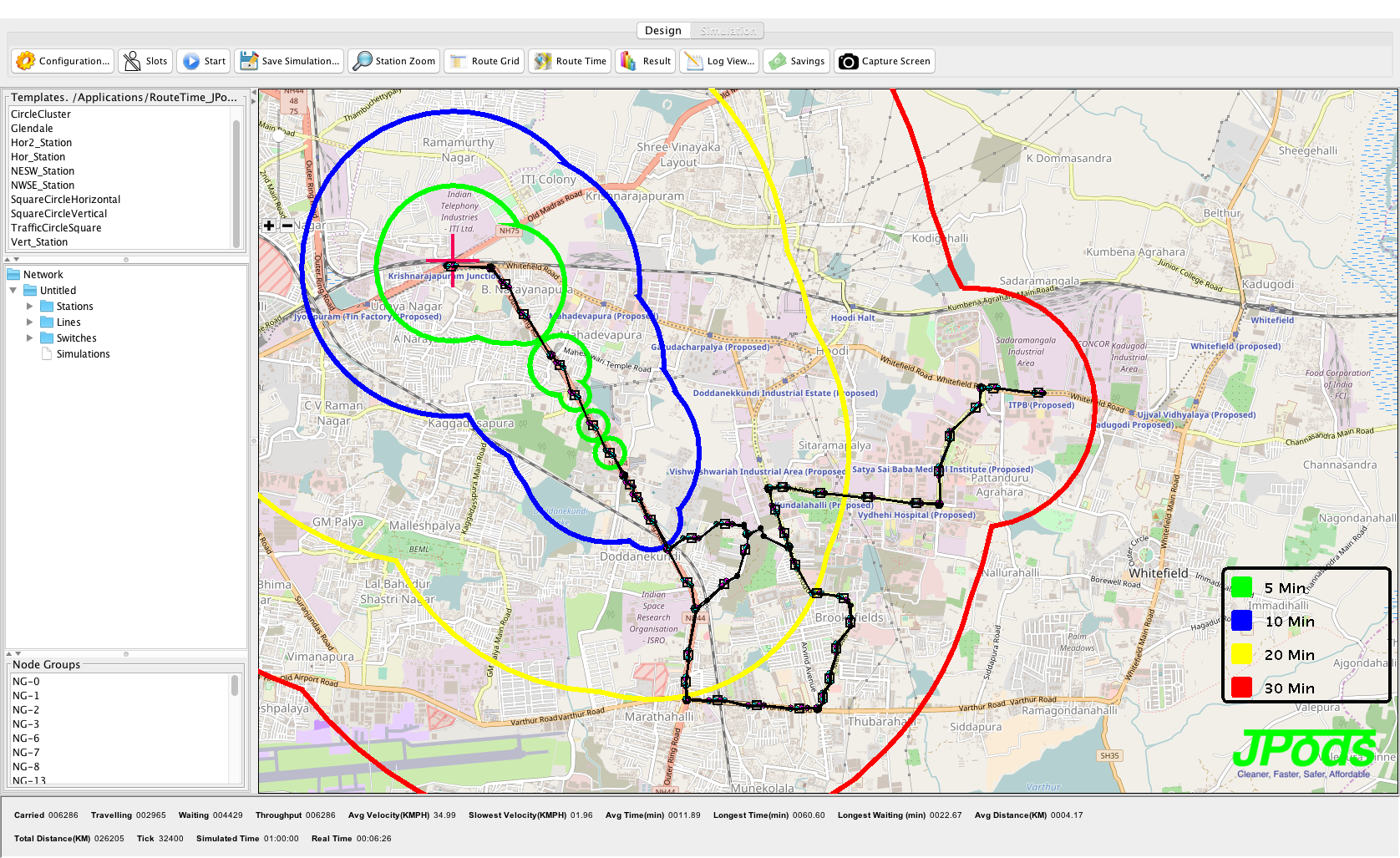1400x858 pixels.
Task: Click the Slots toolbar icon
Action: (133, 61)
